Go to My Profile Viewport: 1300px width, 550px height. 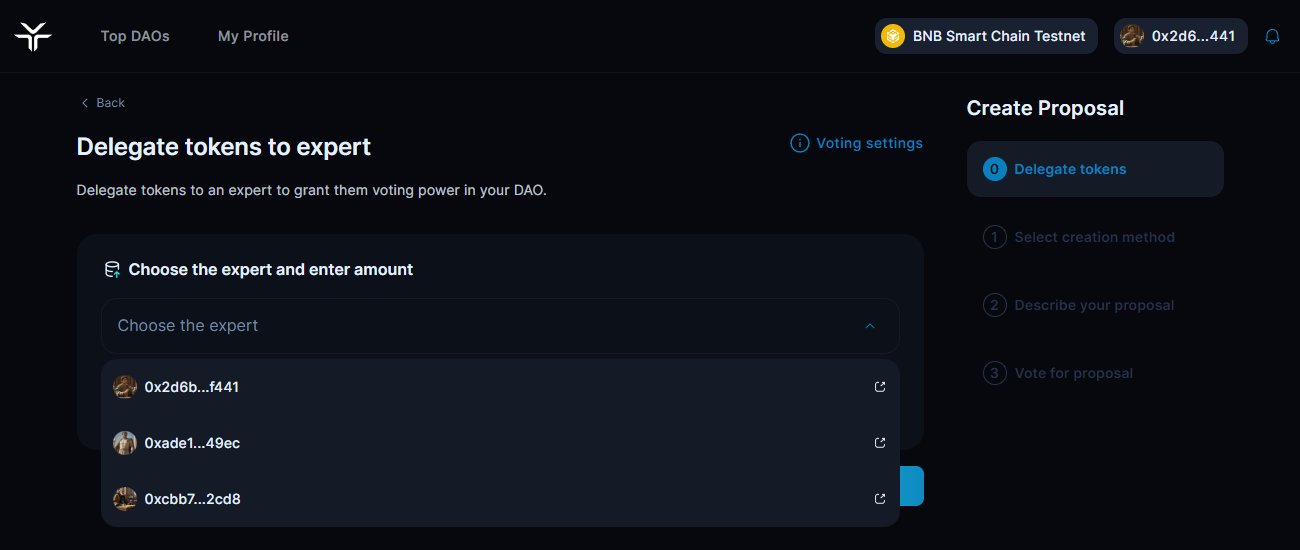point(253,36)
